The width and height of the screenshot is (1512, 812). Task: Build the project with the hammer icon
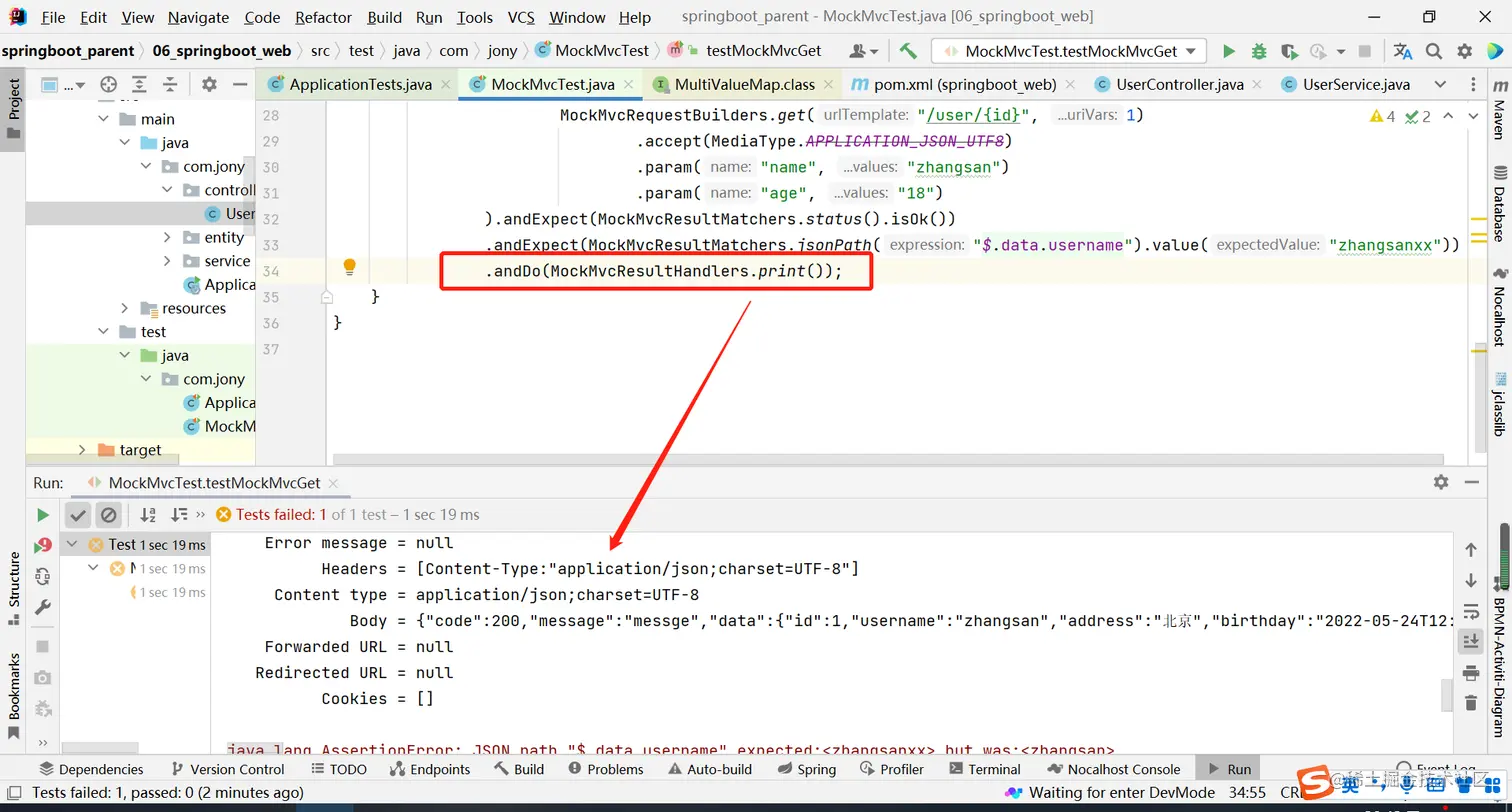[x=908, y=51]
